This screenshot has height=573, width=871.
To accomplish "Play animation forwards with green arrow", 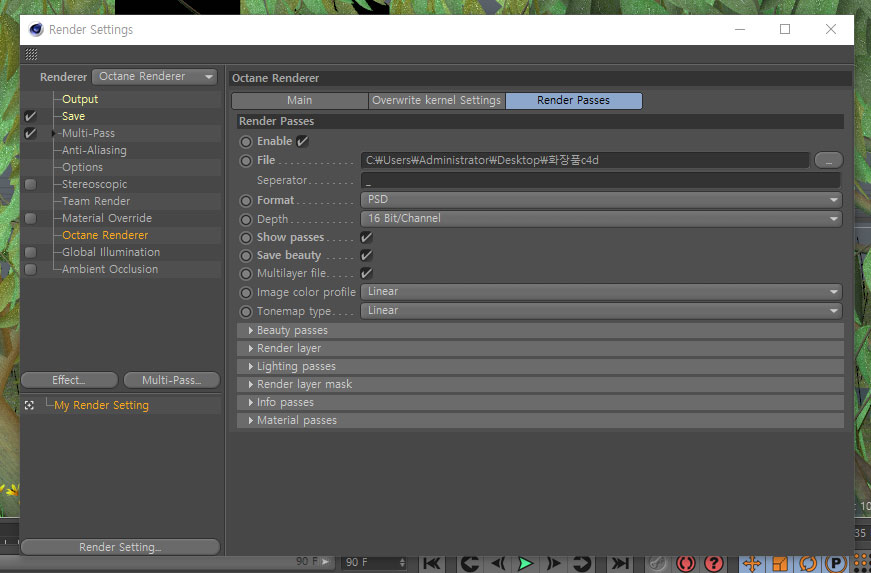I will (x=525, y=563).
